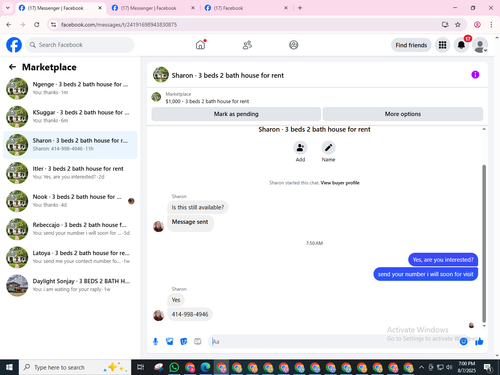Open the Nook house conversation

coord(70,201)
